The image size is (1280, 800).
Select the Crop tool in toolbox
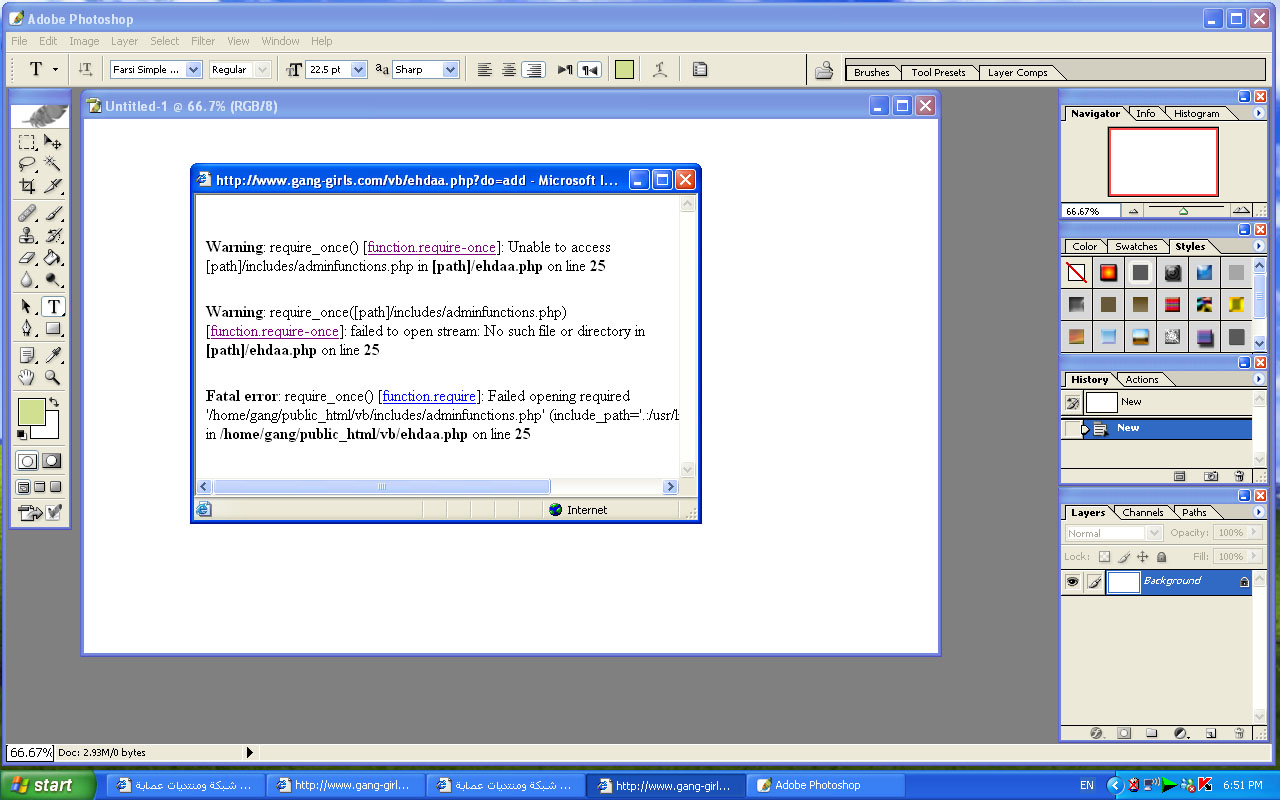[28, 186]
